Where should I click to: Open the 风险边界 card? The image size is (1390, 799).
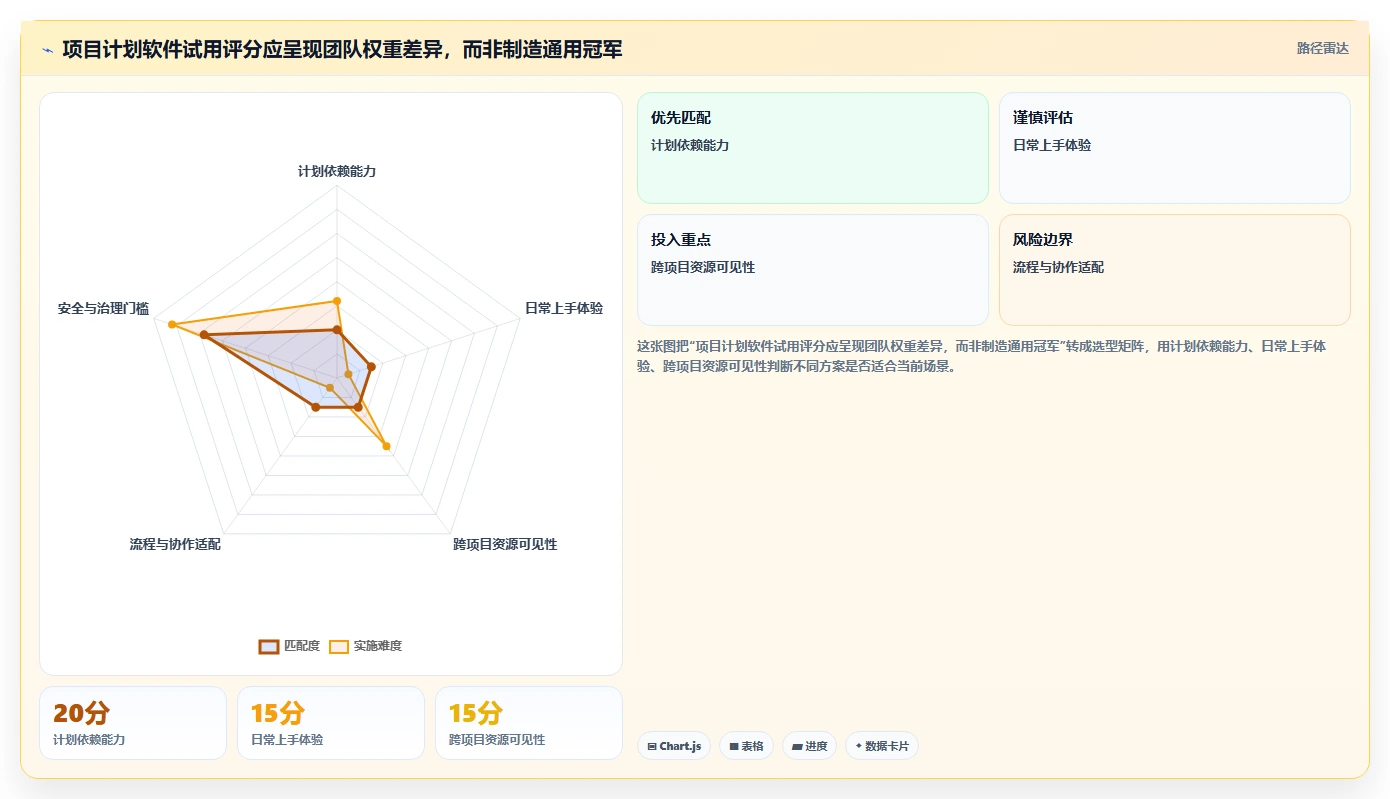[x=1175, y=270]
